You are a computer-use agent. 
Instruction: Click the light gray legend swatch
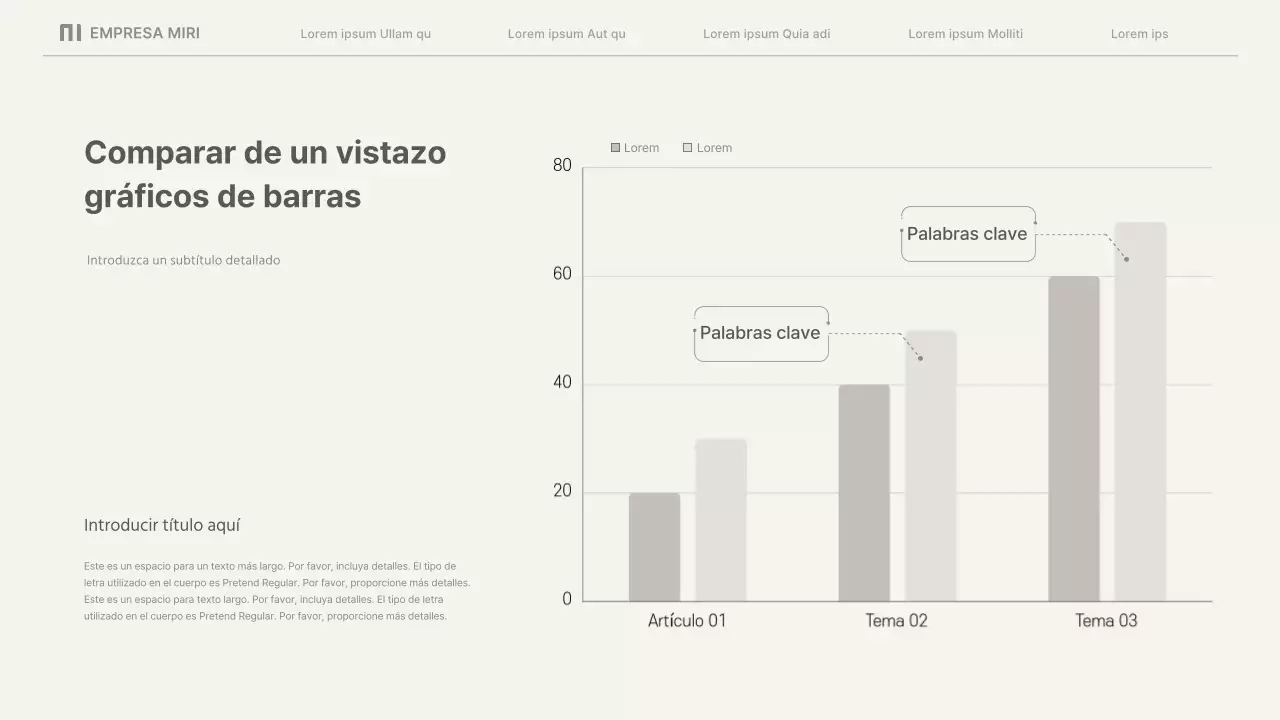[x=687, y=148]
